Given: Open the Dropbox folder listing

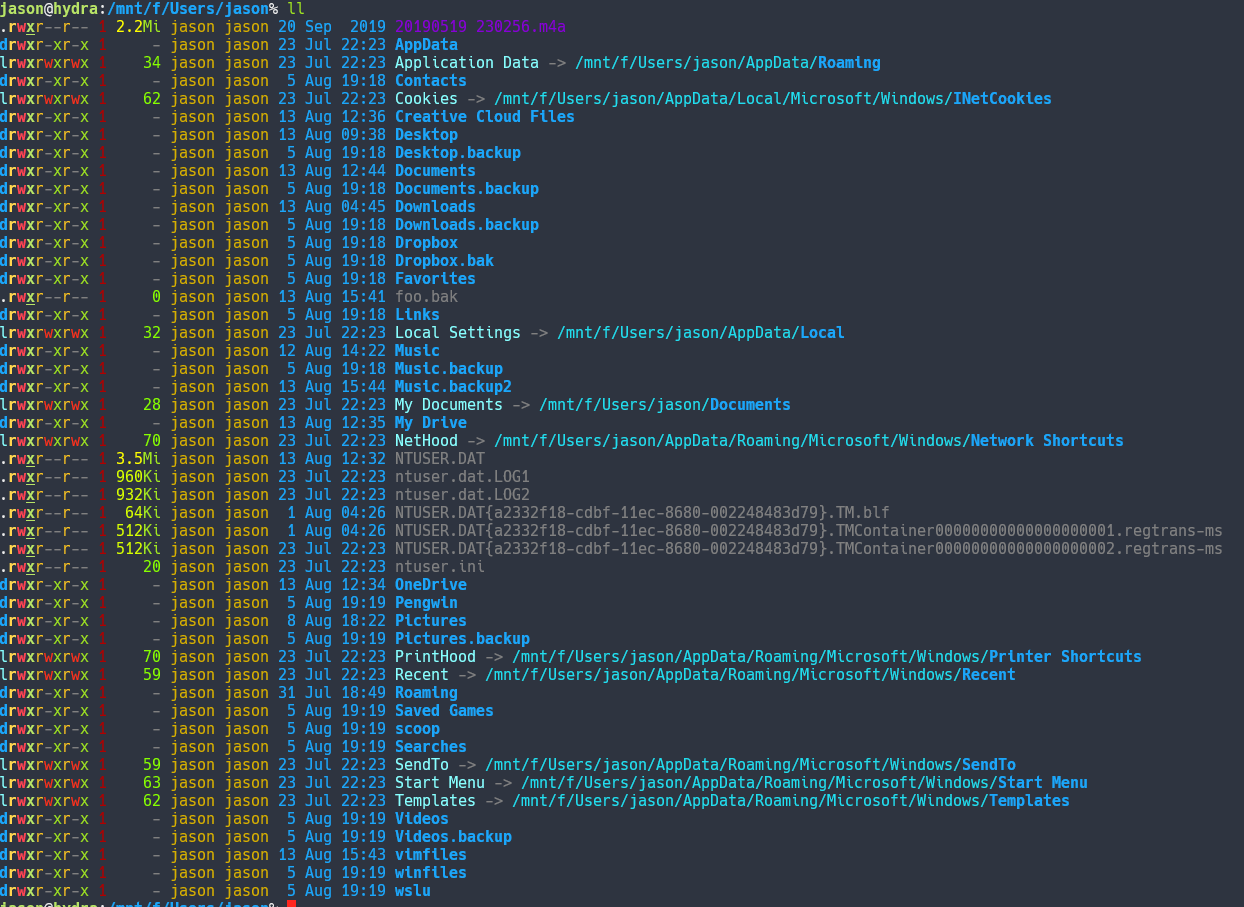Looking at the screenshot, I should [426, 242].
